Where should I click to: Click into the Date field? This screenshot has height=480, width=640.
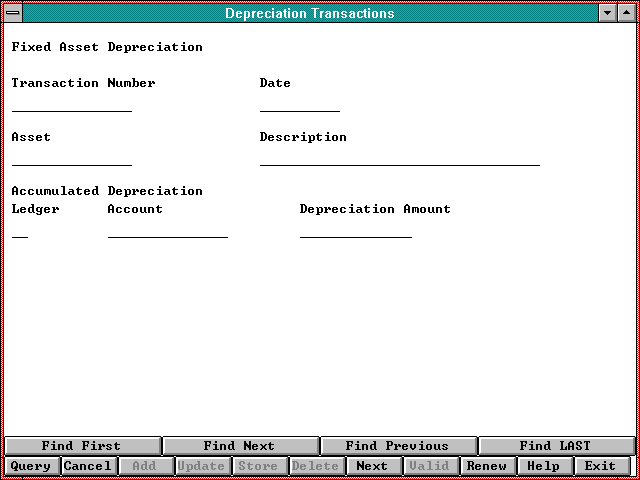click(300, 103)
